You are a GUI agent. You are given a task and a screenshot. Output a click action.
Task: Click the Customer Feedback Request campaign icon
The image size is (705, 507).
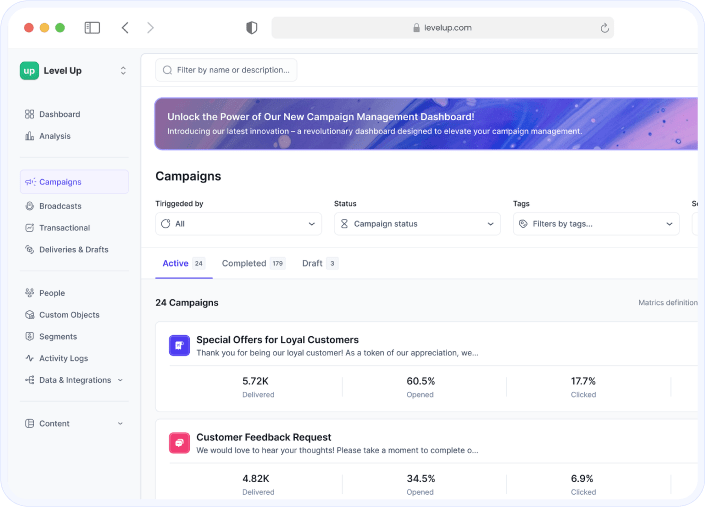(x=179, y=443)
